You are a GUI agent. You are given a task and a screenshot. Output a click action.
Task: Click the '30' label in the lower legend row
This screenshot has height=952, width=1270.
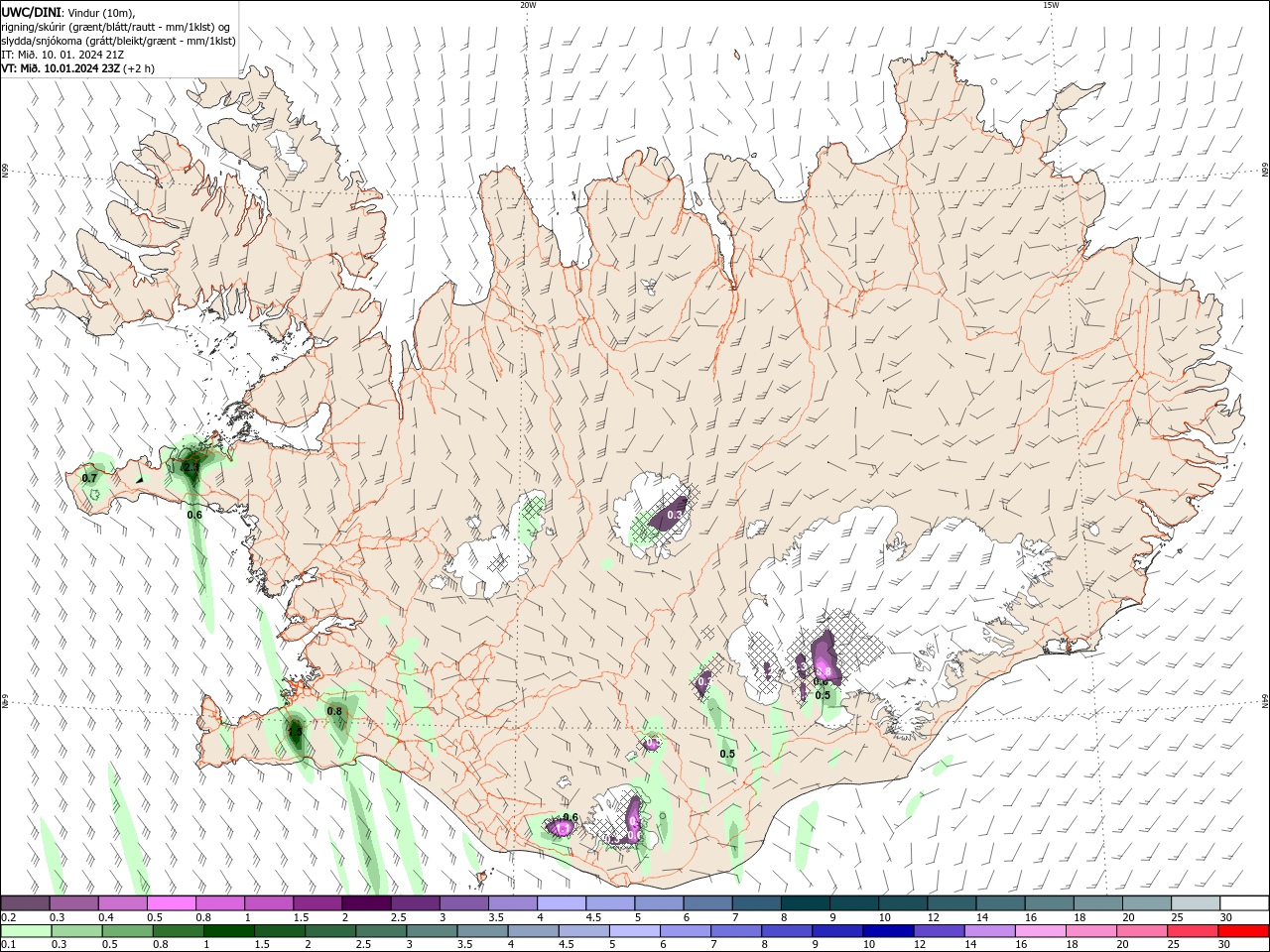tap(1225, 945)
